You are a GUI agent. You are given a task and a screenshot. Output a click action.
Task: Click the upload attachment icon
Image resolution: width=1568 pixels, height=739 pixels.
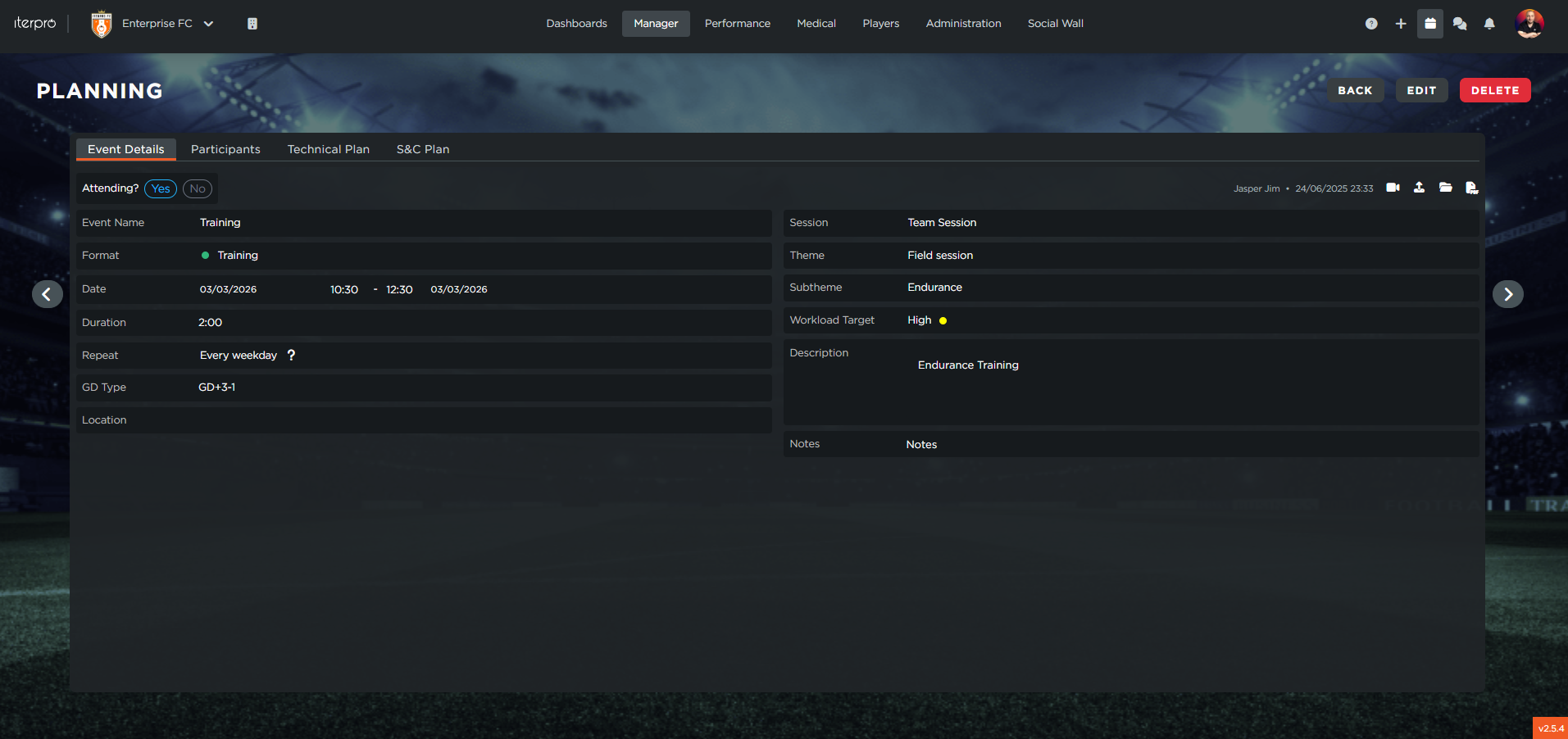tap(1419, 188)
